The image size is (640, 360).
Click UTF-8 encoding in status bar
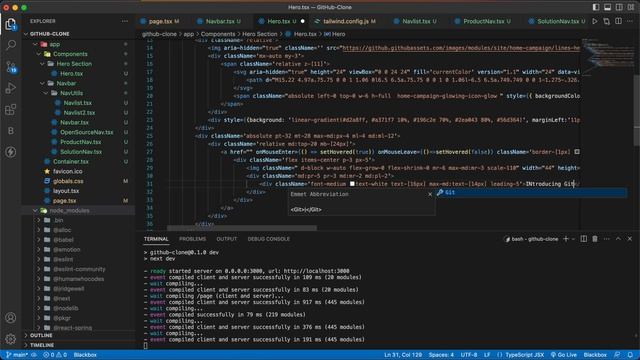point(469,355)
